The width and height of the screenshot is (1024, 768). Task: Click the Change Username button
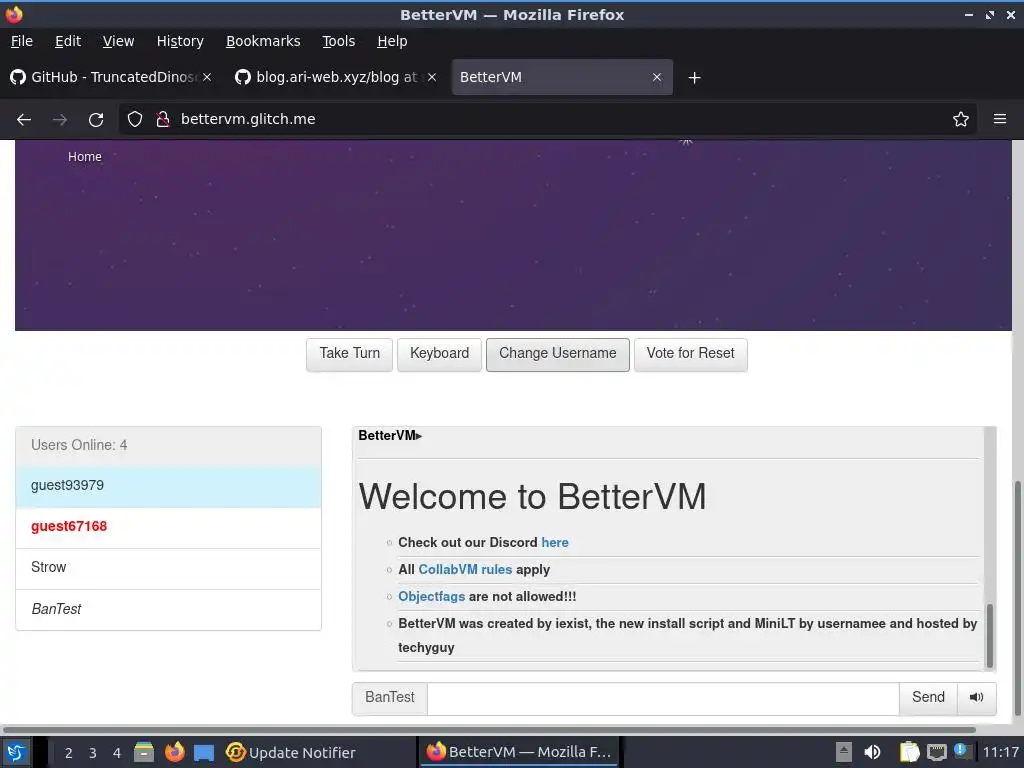point(558,354)
